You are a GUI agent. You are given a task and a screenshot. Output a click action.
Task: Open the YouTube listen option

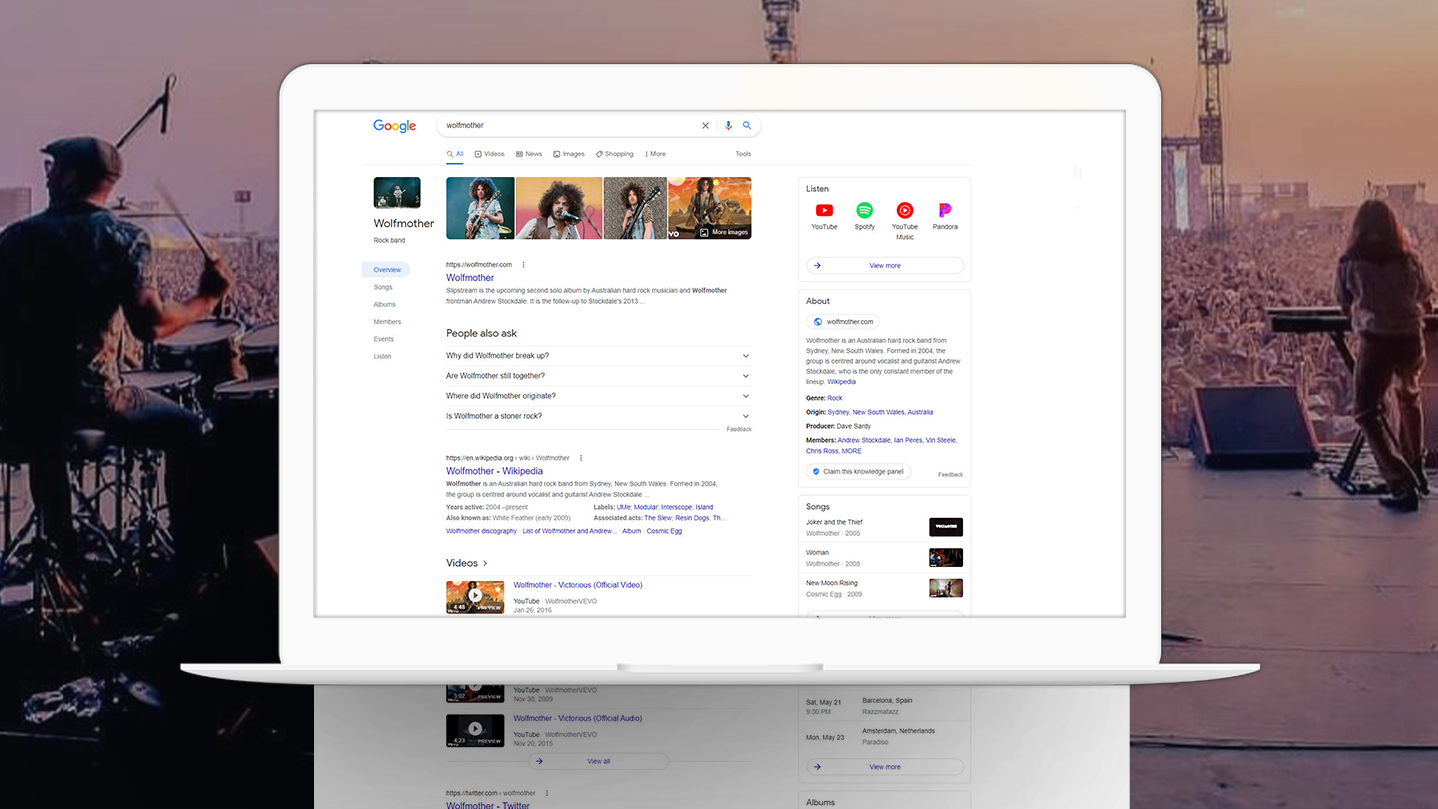pos(824,216)
